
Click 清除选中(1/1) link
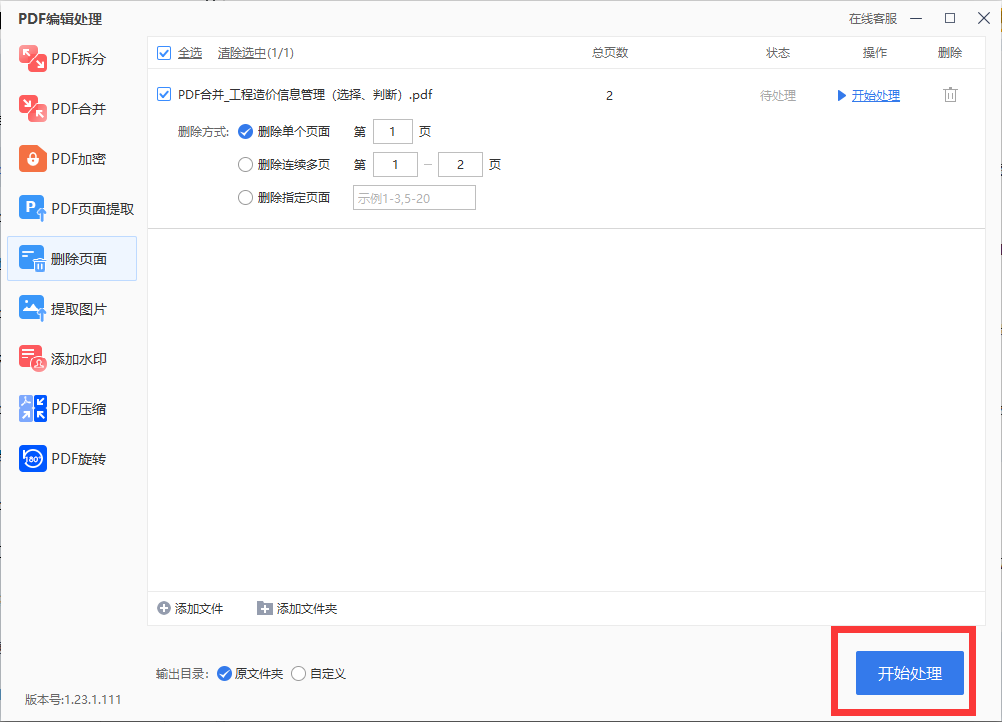pos(256,53)
